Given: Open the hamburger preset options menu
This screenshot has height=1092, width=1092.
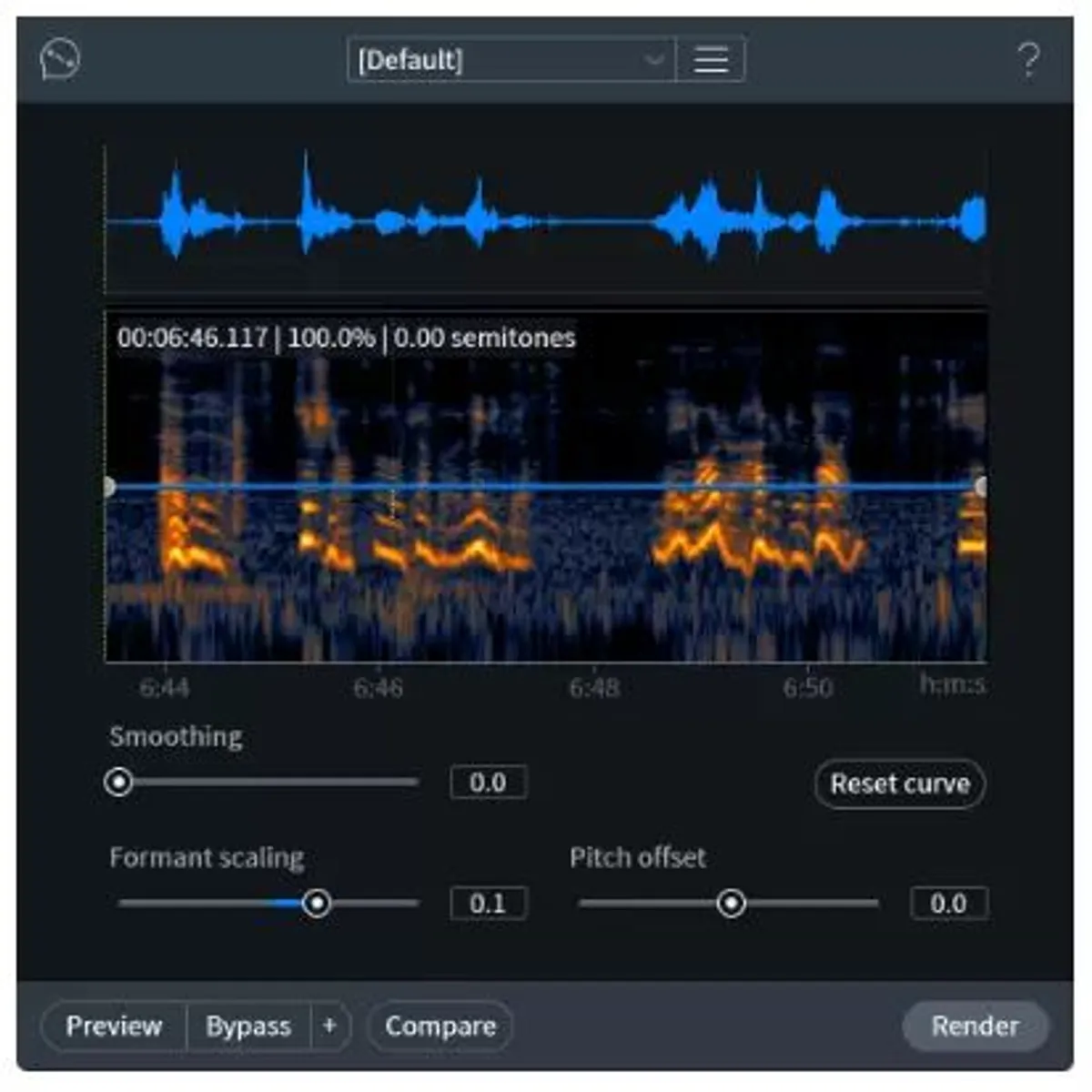Looking at the screenshot, I should pos(713,60).
